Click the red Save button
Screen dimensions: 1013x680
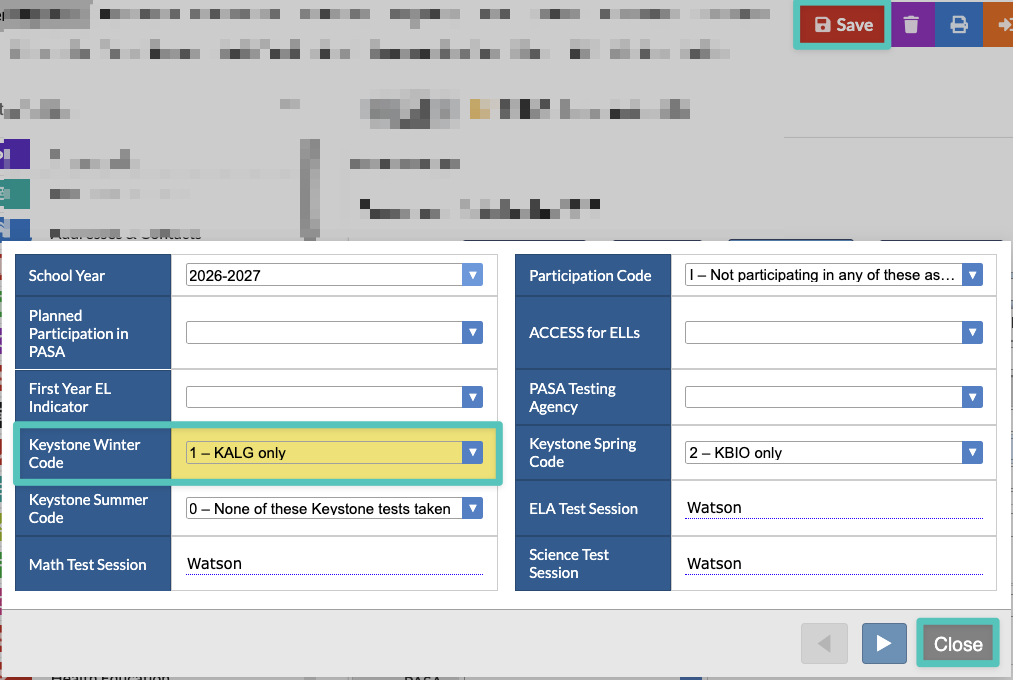point(842,25)
